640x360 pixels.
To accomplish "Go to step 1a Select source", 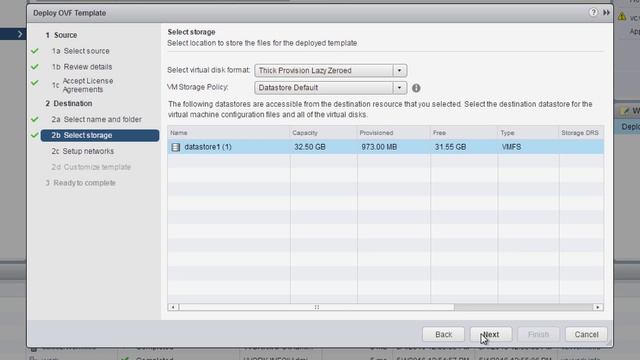I will [x=80, y=51].
